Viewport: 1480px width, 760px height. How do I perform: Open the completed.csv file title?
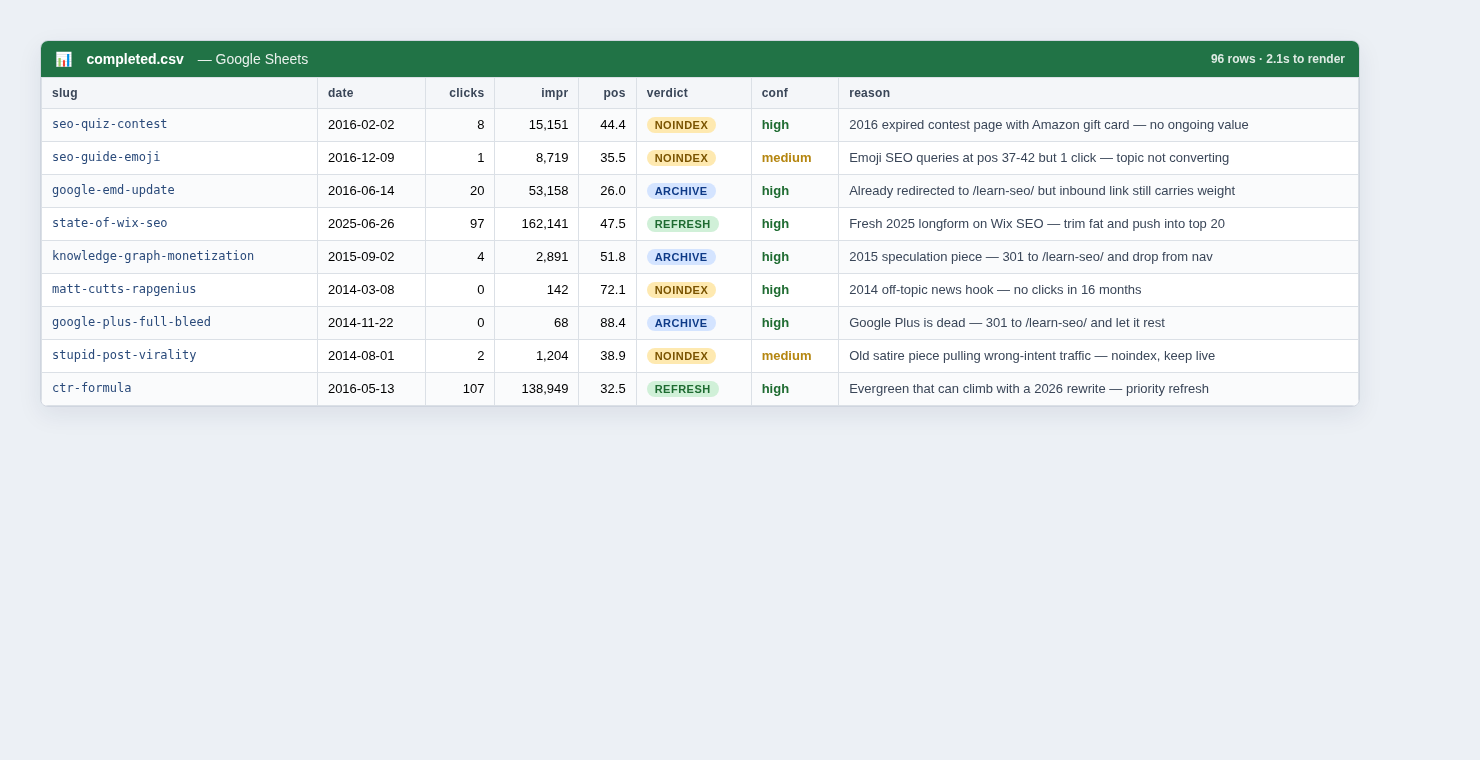(x=135, y=59)
